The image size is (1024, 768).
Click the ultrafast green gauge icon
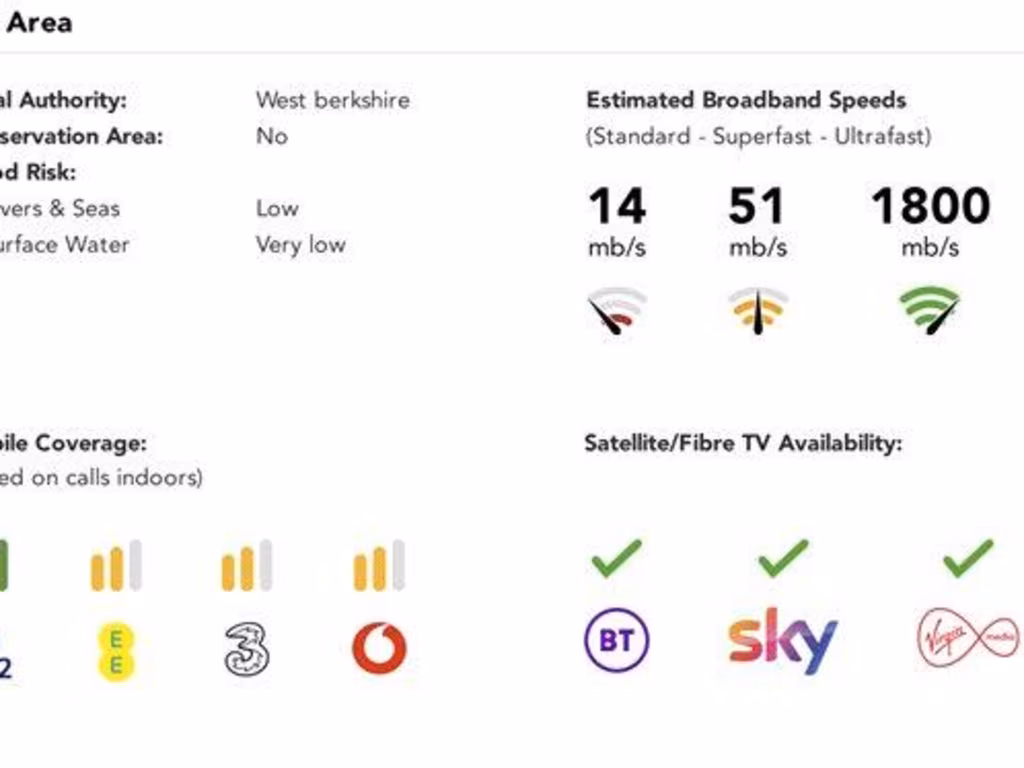pyautogui.click(x=930, y=311)
